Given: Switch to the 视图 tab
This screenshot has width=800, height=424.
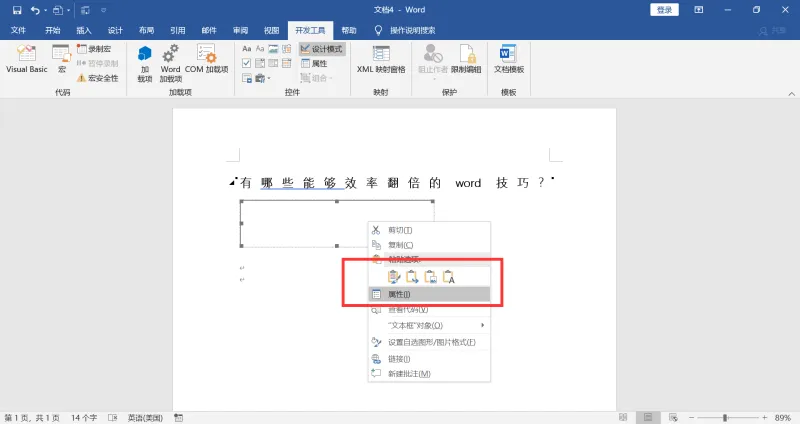Looking at the screenshot, I should tap(271, 31).
